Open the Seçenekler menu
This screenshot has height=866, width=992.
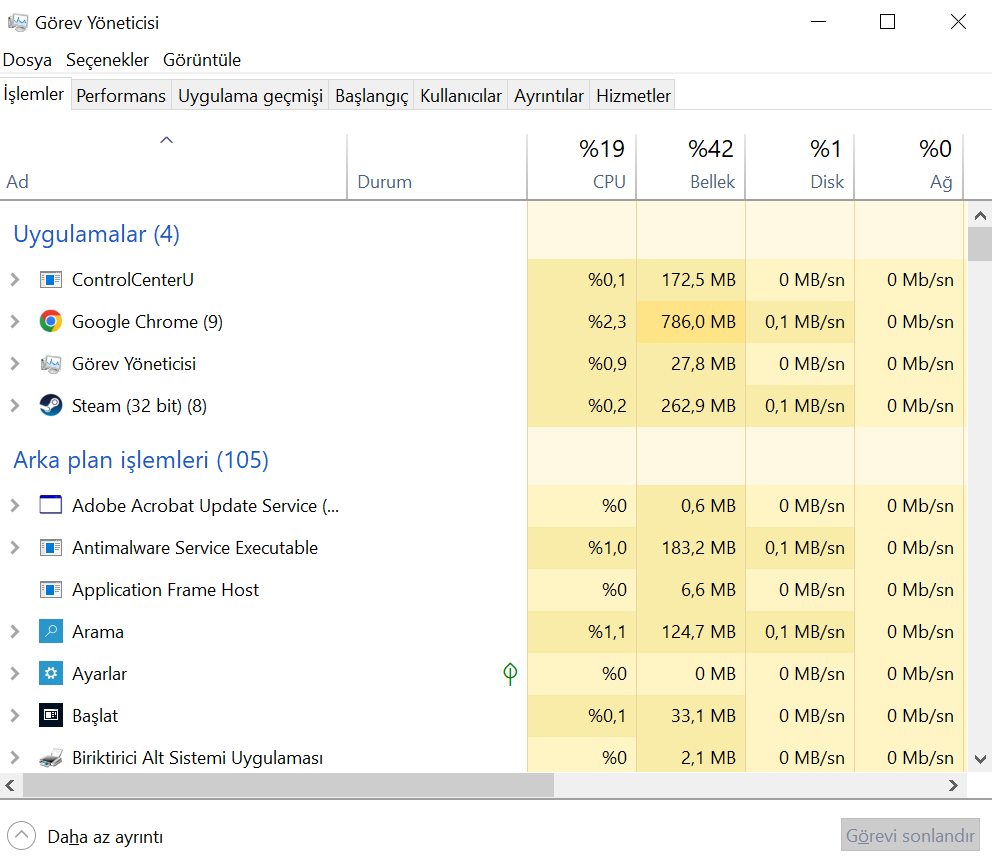tap(107, 60)
